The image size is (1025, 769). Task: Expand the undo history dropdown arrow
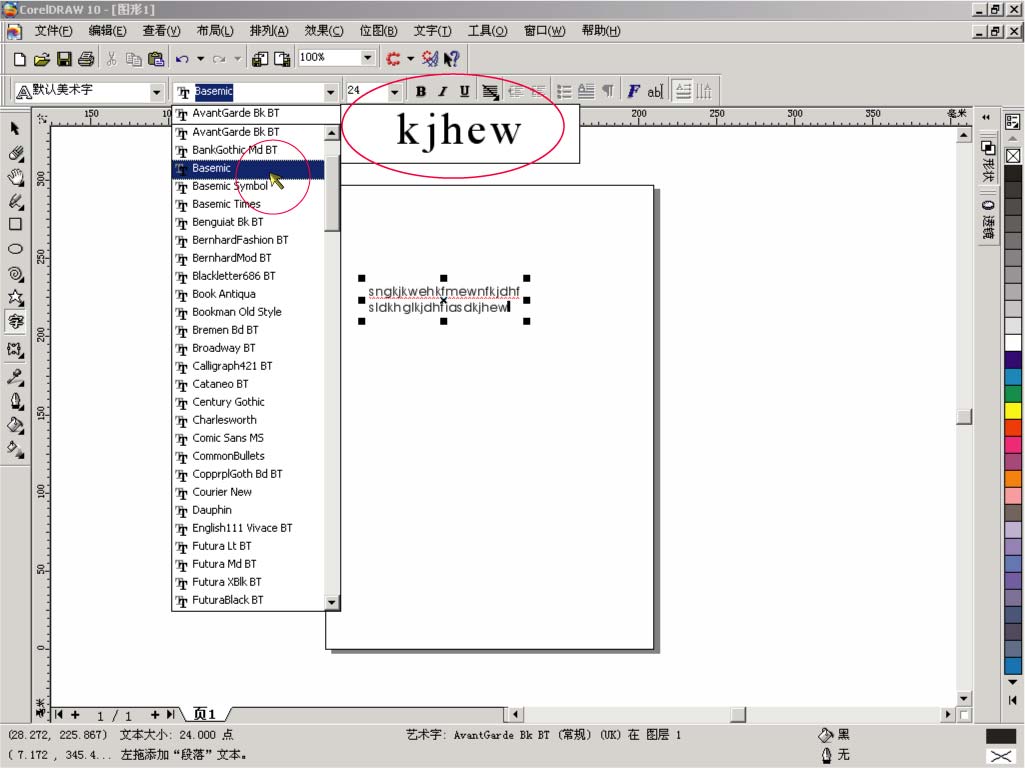click(201, 60)
